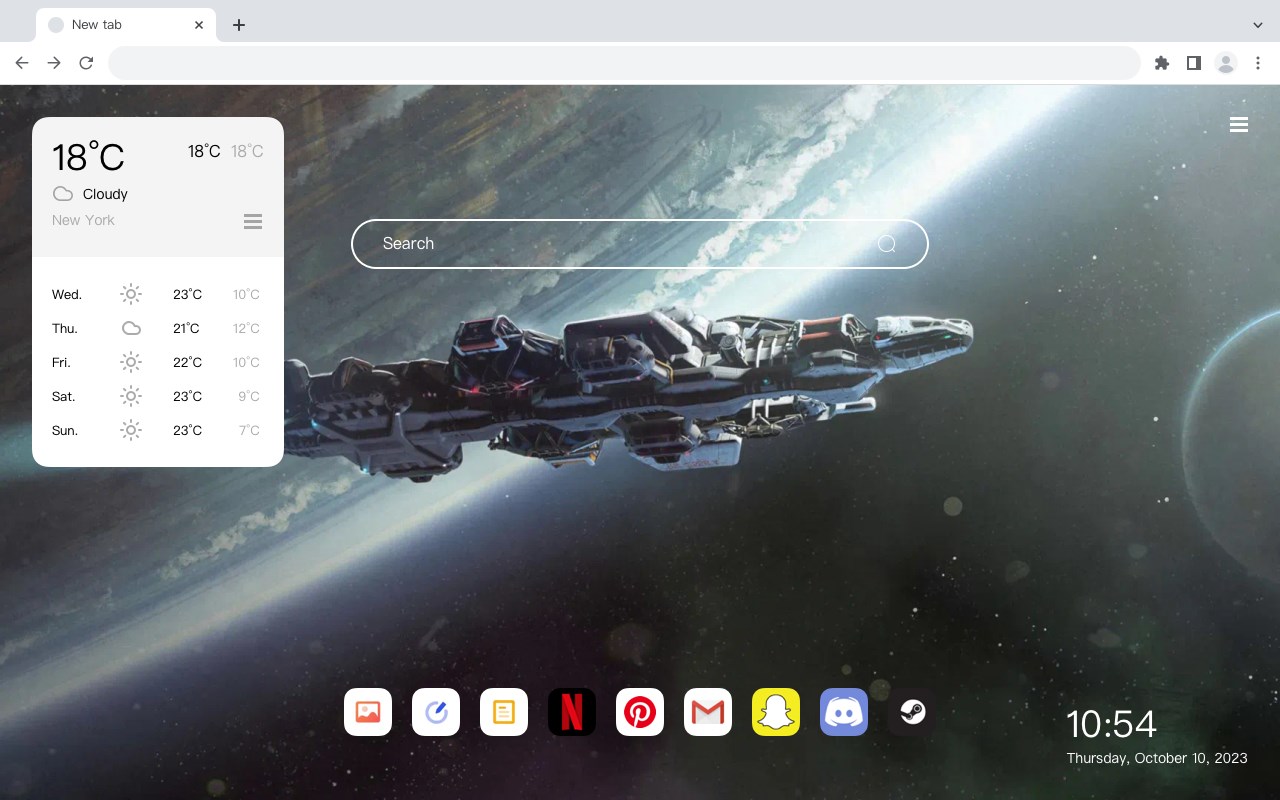The width and height of the screenshot is (1280, 800).
Task: Click the 21°C high for Thursday
Action: [x=186, y=328]
